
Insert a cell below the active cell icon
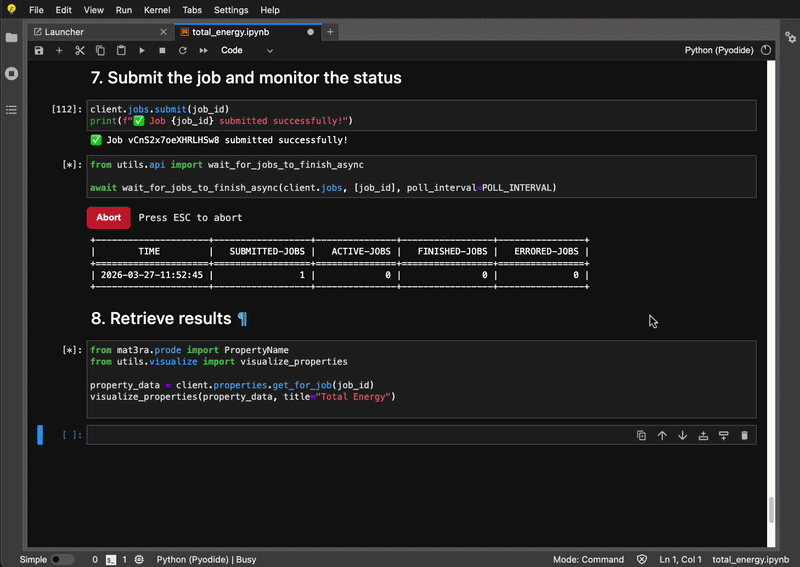pyautogui.click(x=723, y=435)
